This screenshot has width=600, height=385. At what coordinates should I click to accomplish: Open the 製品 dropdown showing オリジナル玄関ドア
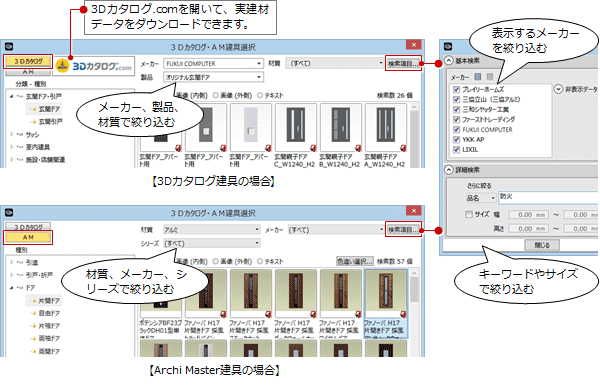point(213,77)
